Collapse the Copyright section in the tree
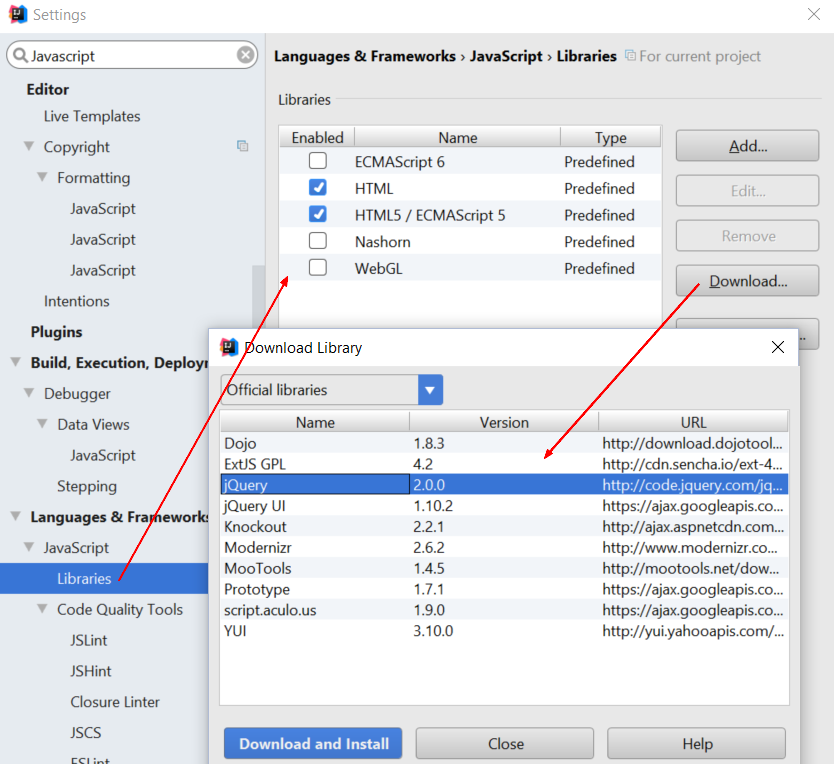Image resolution: width=834 pixels, height=764 pixels. click(x=28, y=147)
